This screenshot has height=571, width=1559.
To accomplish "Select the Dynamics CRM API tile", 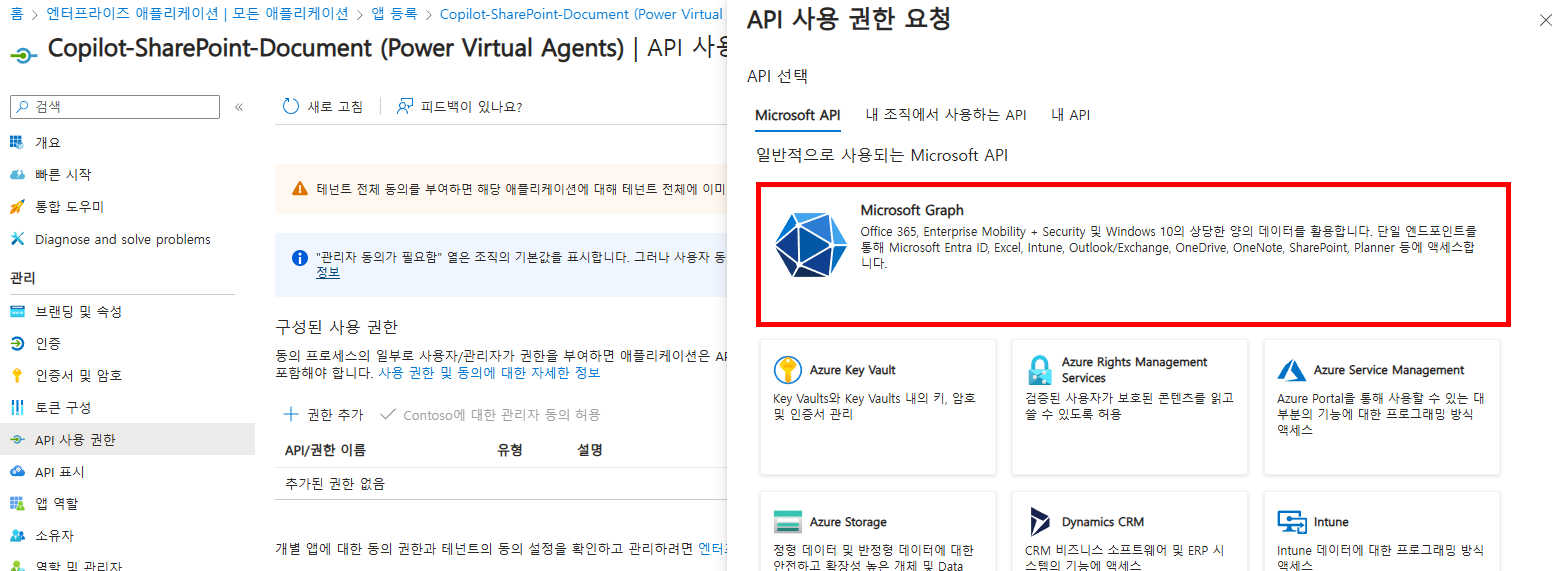I will (1129, 532).
